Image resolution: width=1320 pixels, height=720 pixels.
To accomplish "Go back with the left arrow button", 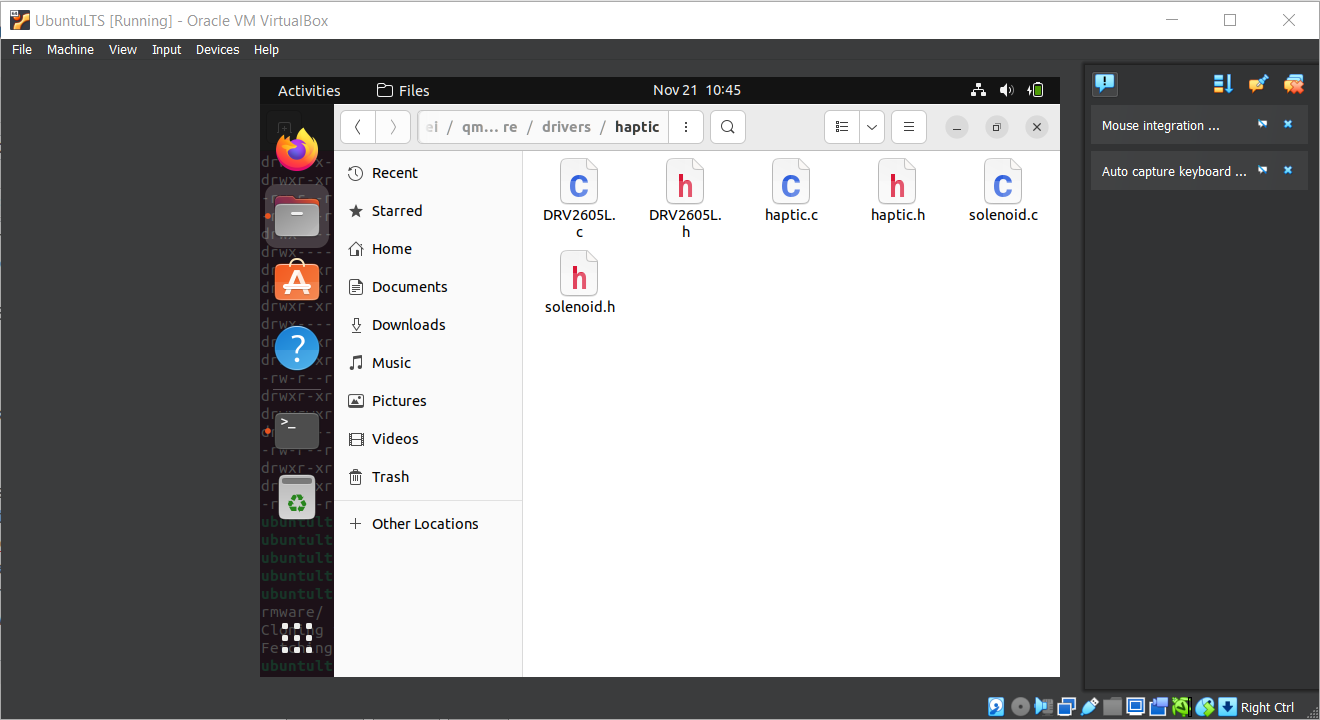I will click(358, 127).
